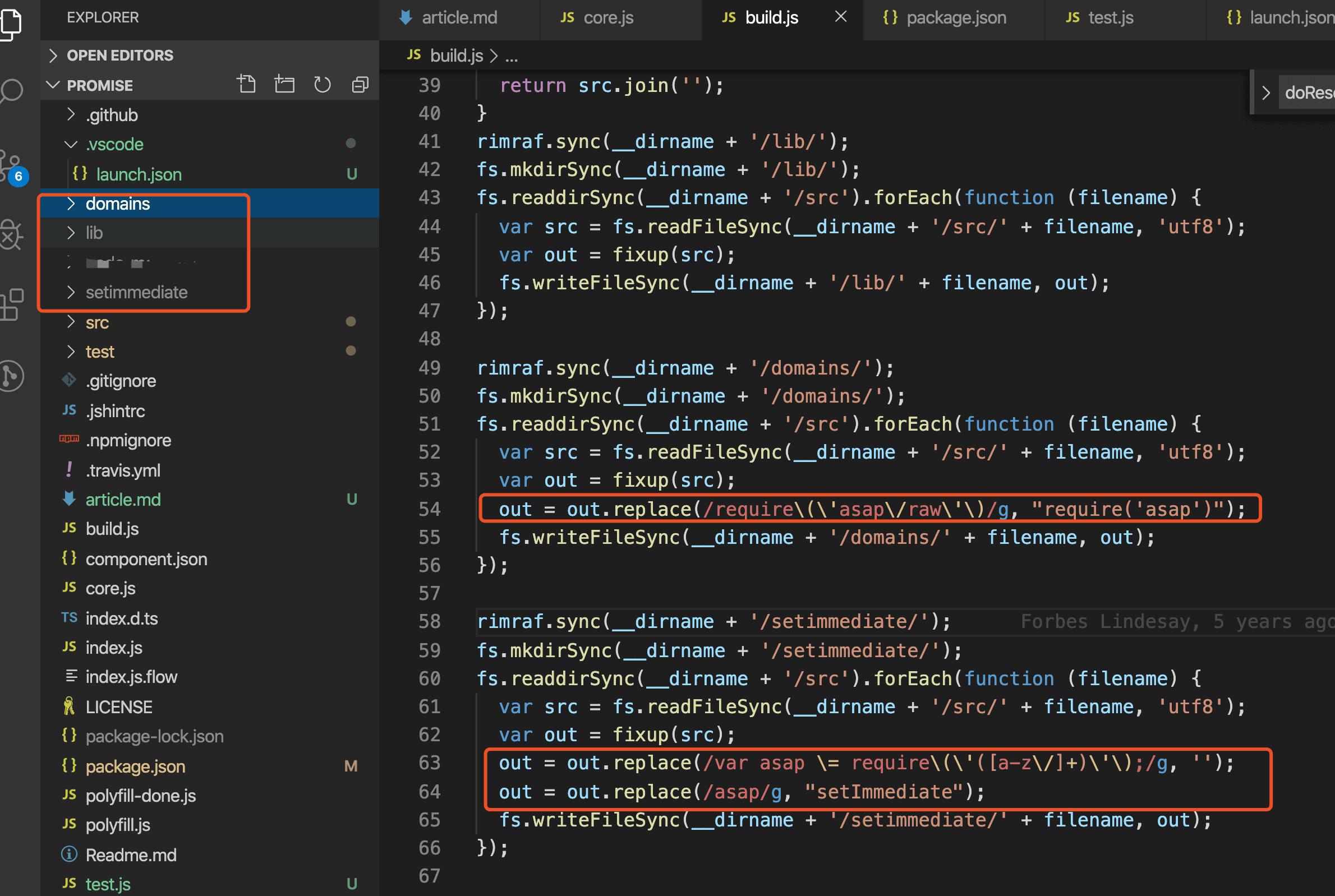
Task: Open the Run and Debug view
Action: click(x=11, y=235)
